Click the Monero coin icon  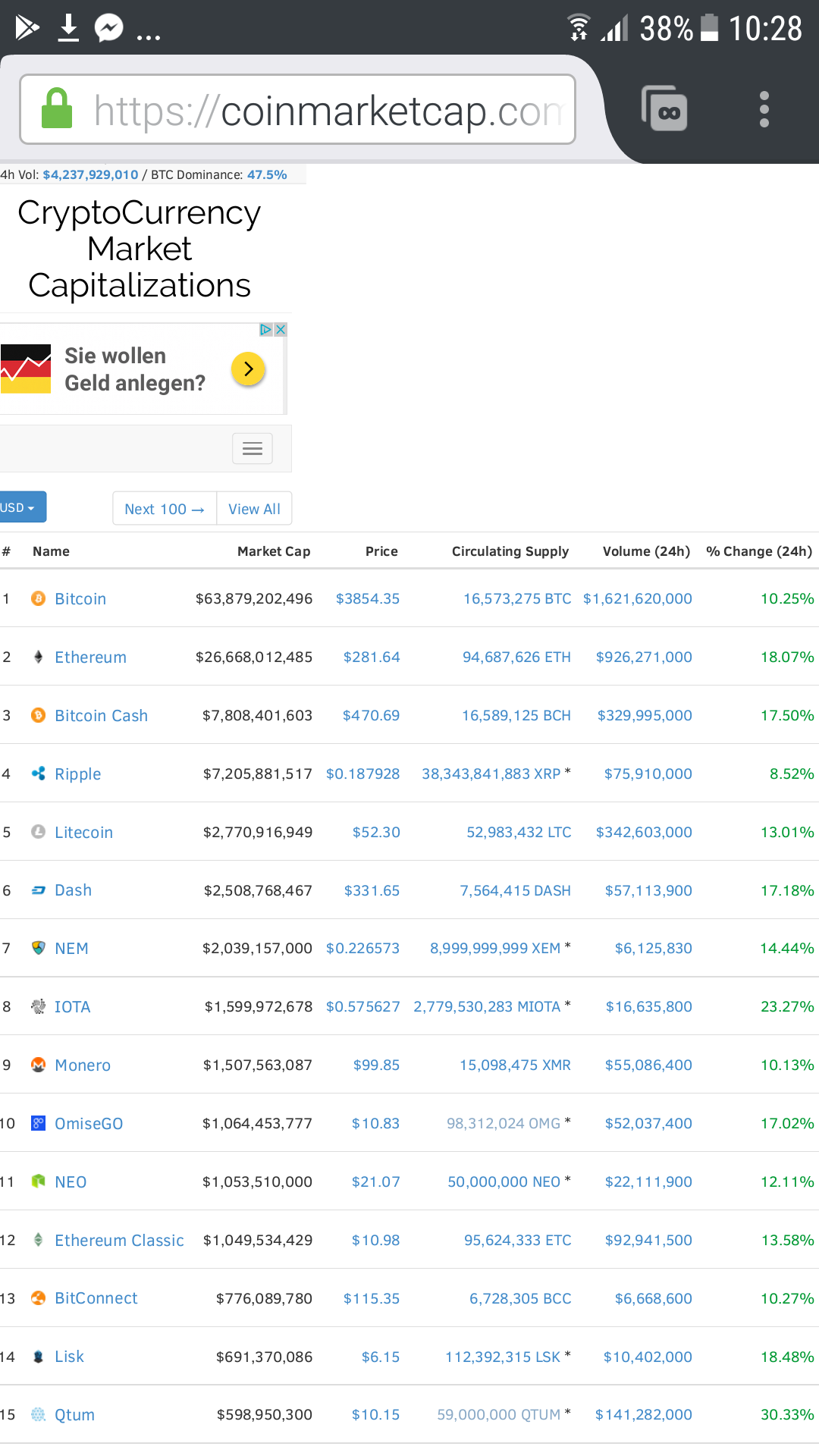point(38,1065)
